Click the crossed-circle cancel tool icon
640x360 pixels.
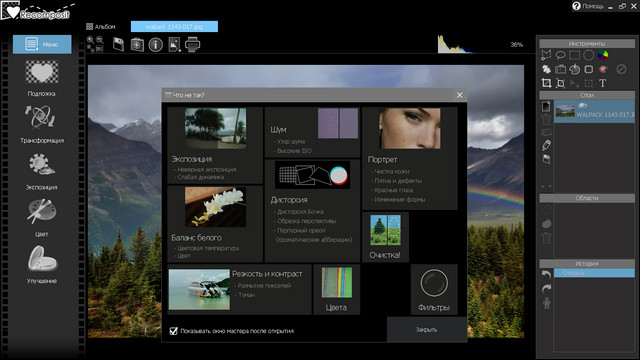pyautogui.click(x=621, y=69)
